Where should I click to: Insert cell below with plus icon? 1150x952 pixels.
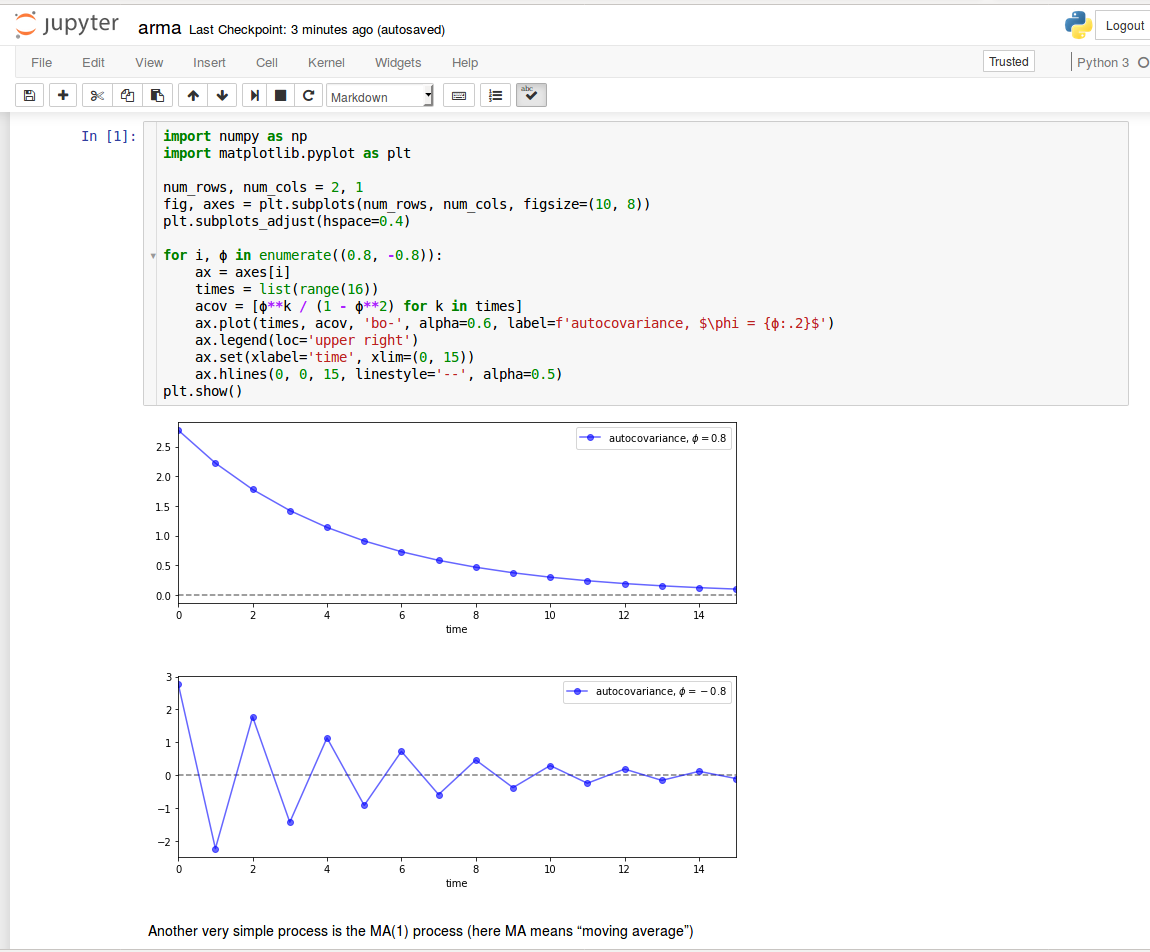pos(63,95)
